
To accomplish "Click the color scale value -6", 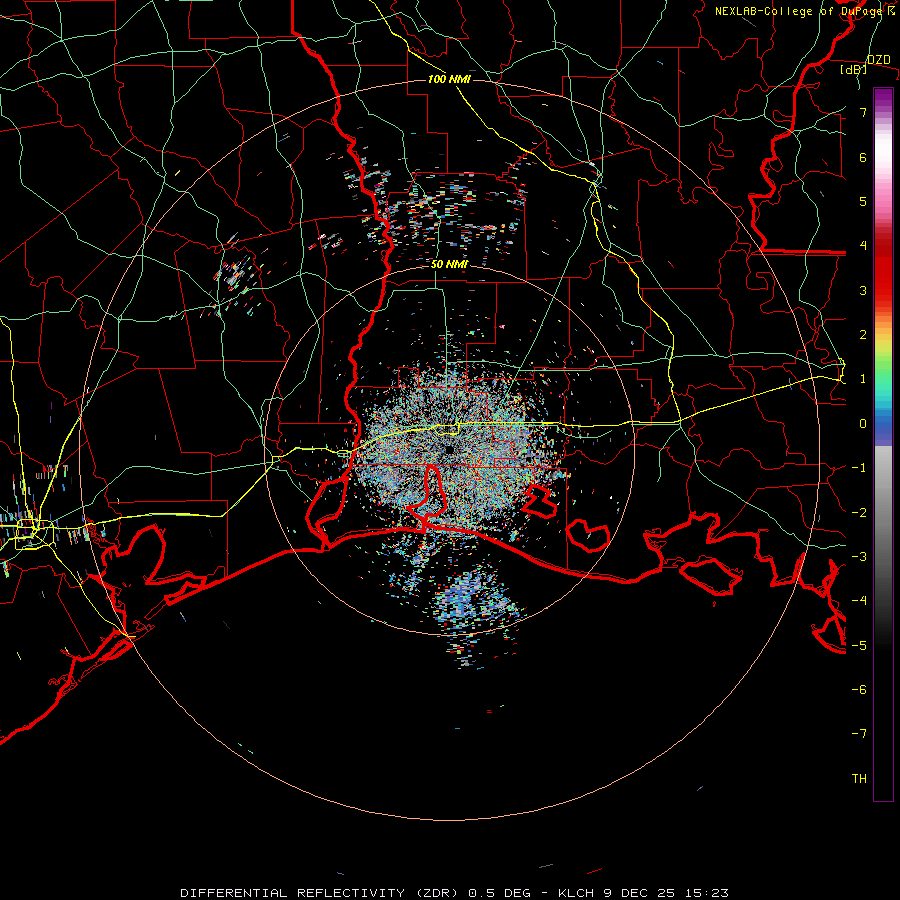I will [x=859, y=690].
